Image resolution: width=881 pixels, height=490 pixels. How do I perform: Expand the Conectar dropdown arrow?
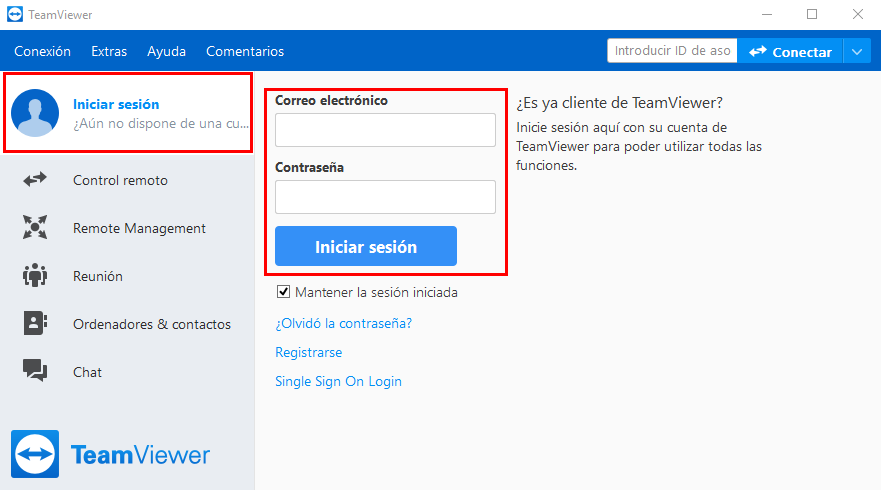856,52
